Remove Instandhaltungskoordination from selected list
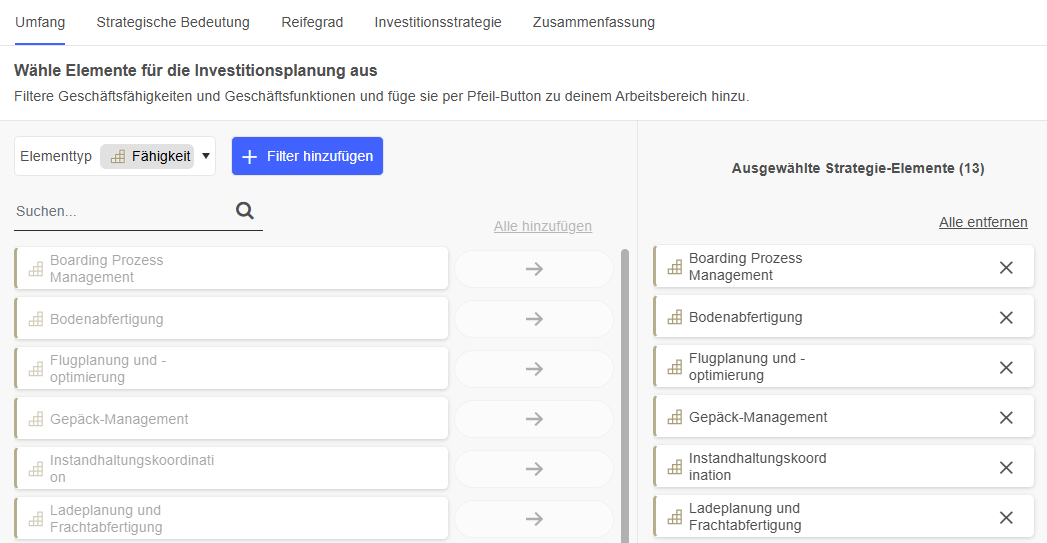Image resolution: width=1047 pixels, height=543 pixels. 1006,467
